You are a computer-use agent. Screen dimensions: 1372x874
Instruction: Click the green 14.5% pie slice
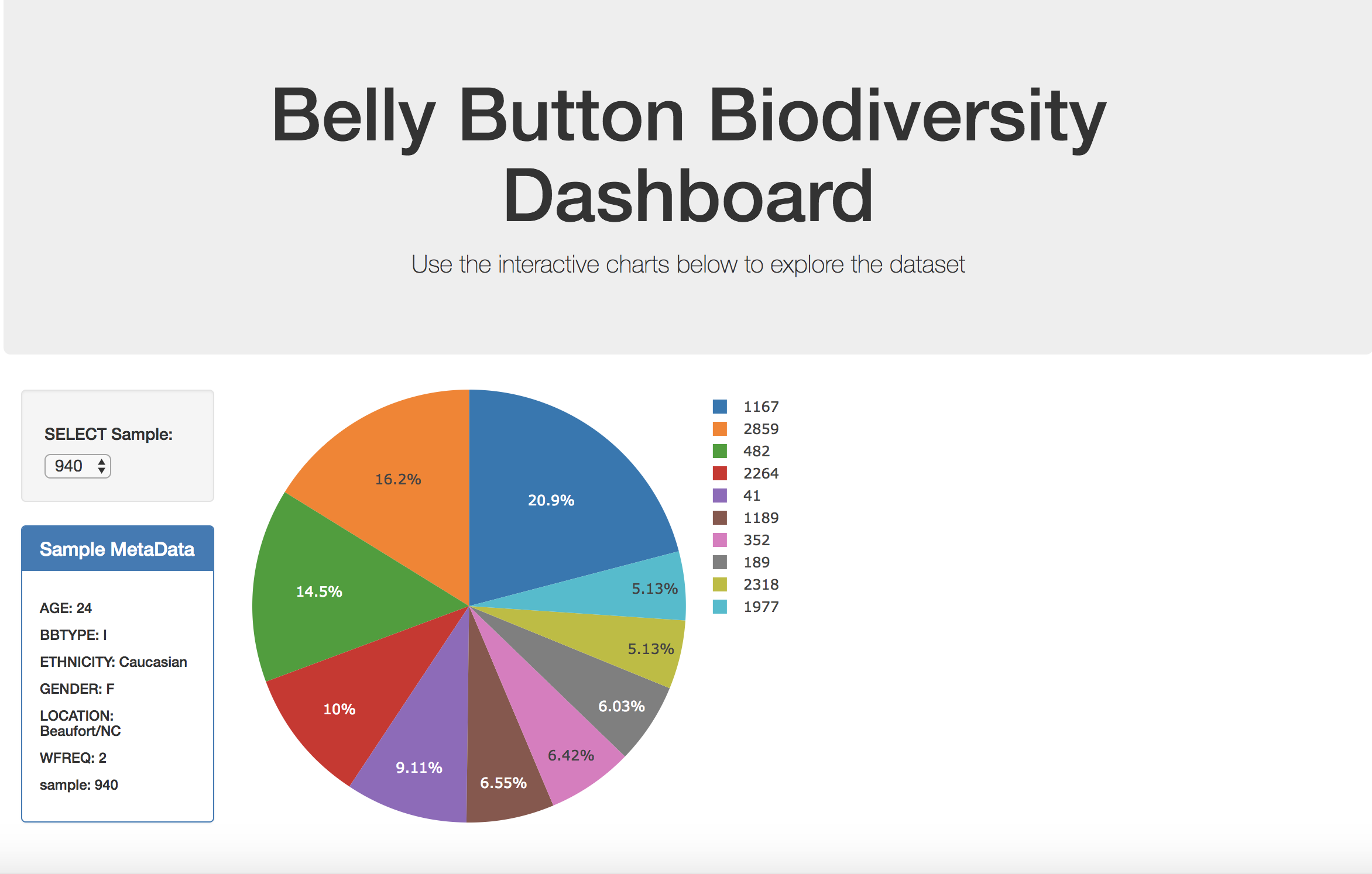click(328, 591)
